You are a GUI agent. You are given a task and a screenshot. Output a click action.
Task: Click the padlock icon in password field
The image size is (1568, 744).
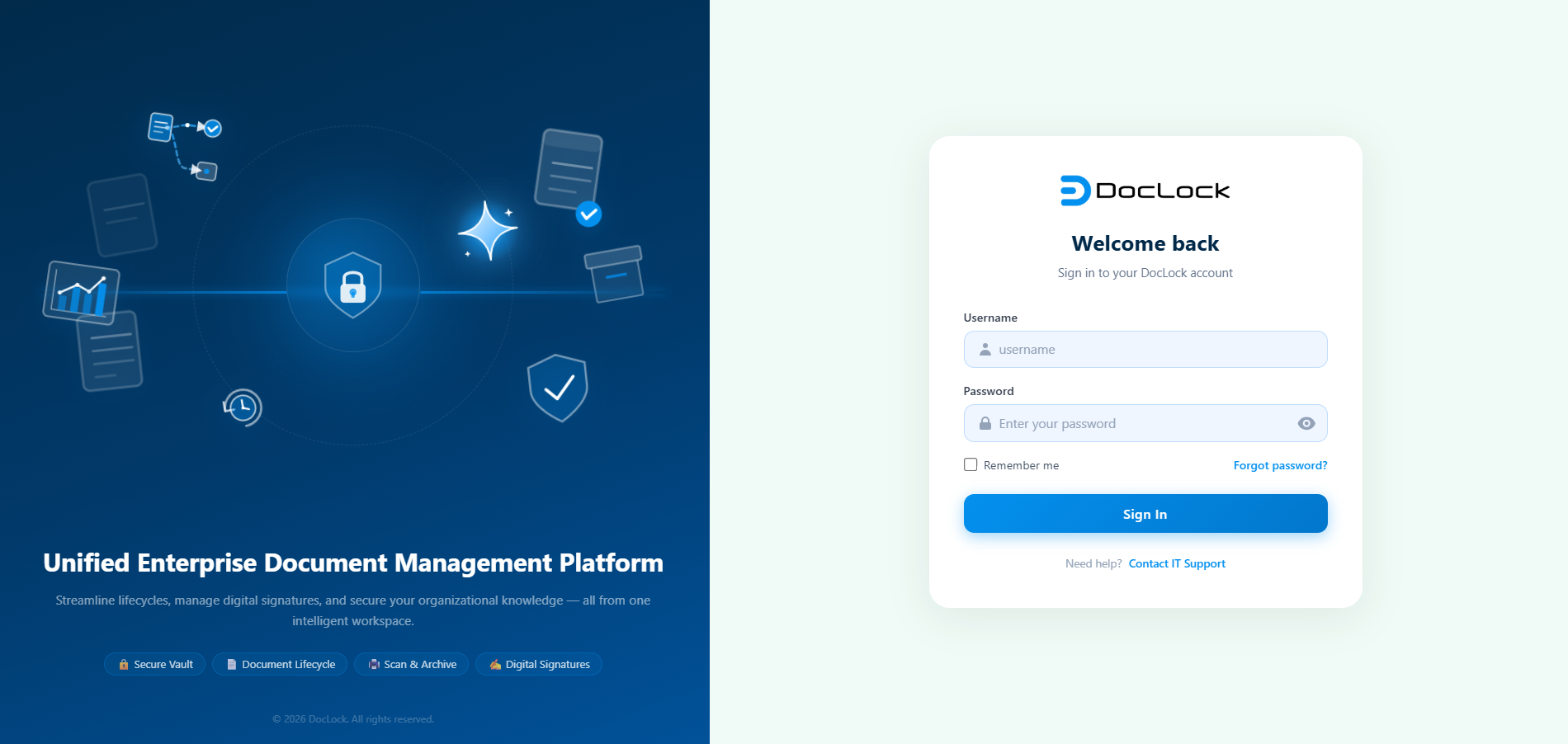tap(985, 423)
